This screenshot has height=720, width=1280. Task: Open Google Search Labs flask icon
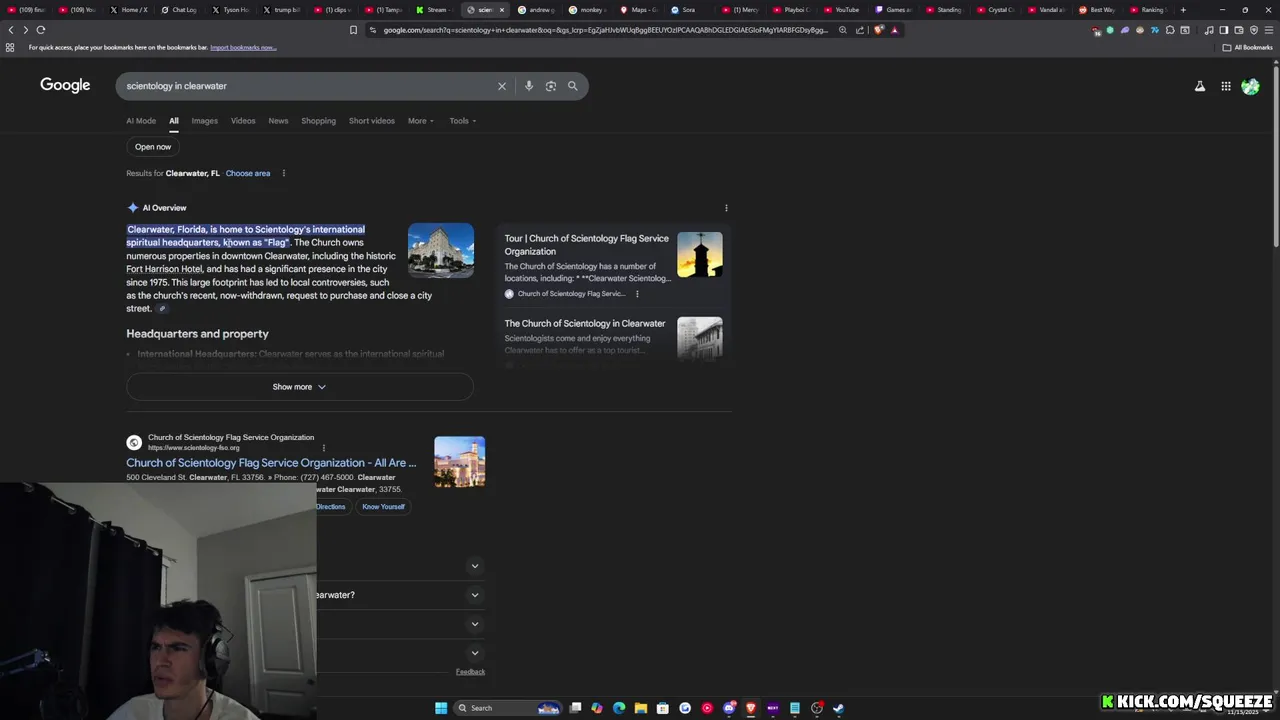click(x=1200, y=86)
